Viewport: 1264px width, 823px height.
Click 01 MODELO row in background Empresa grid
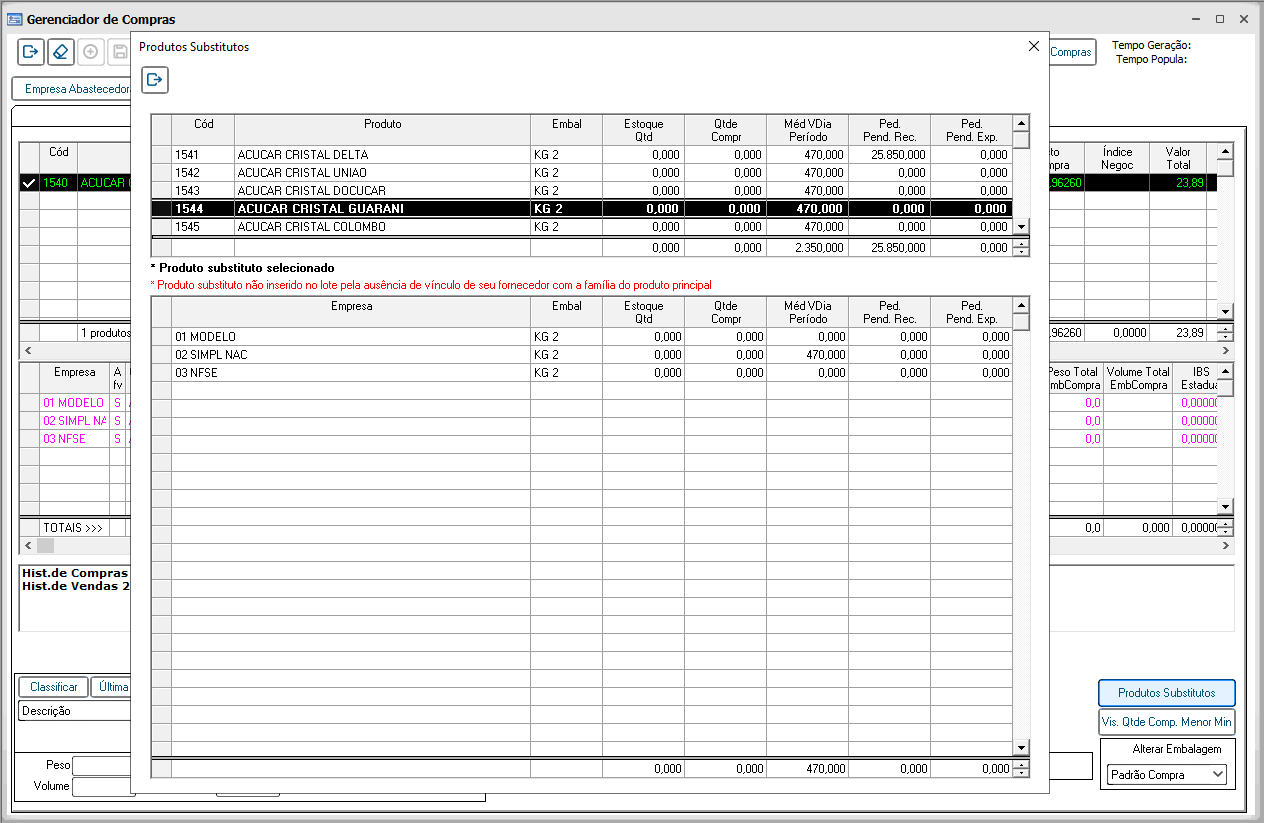click(74, 403)
